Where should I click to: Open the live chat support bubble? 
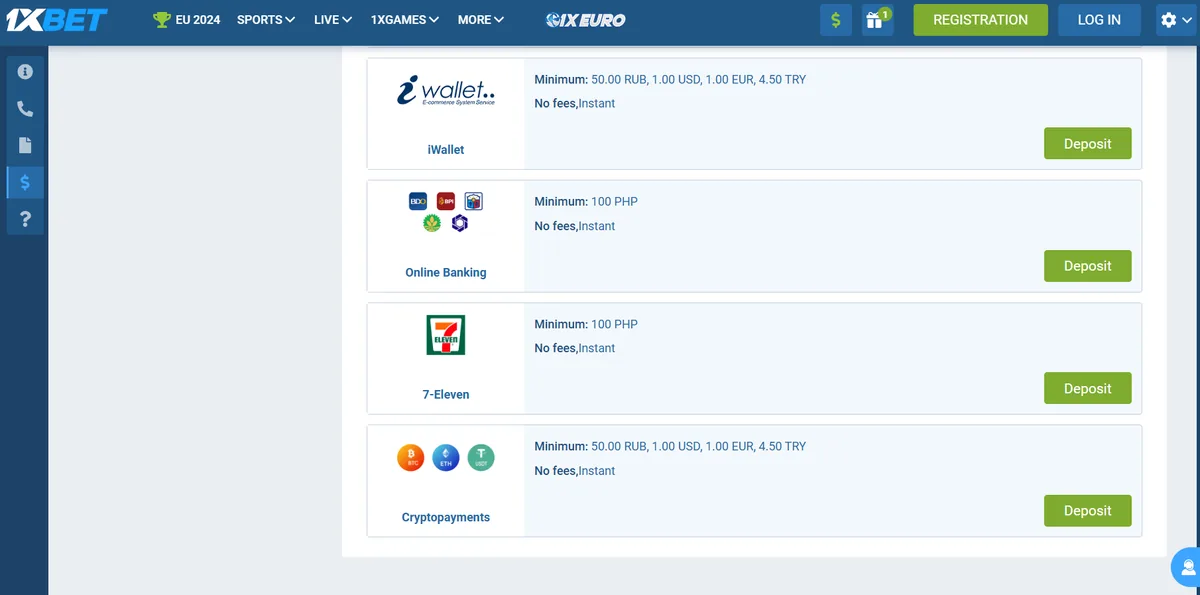click(x=1187, y=567)
